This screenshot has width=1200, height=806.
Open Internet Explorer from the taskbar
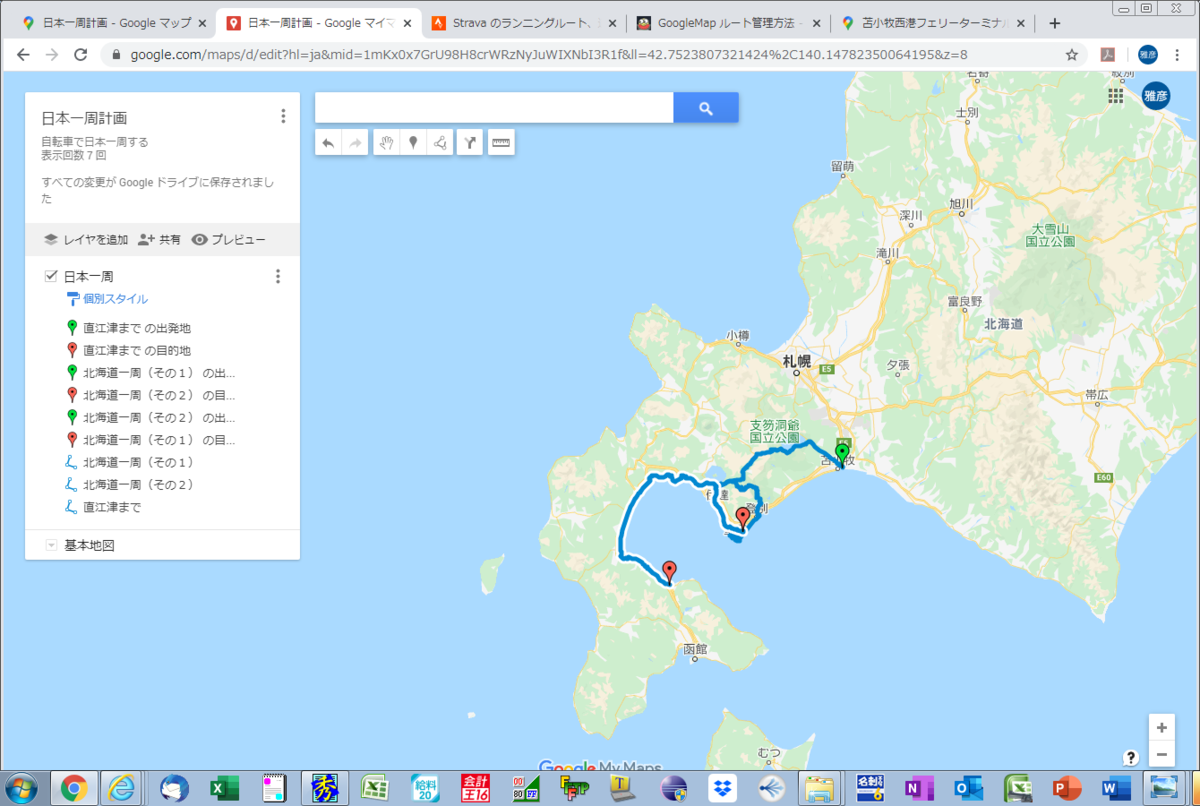pyautogui.click(x=121, y=788)
